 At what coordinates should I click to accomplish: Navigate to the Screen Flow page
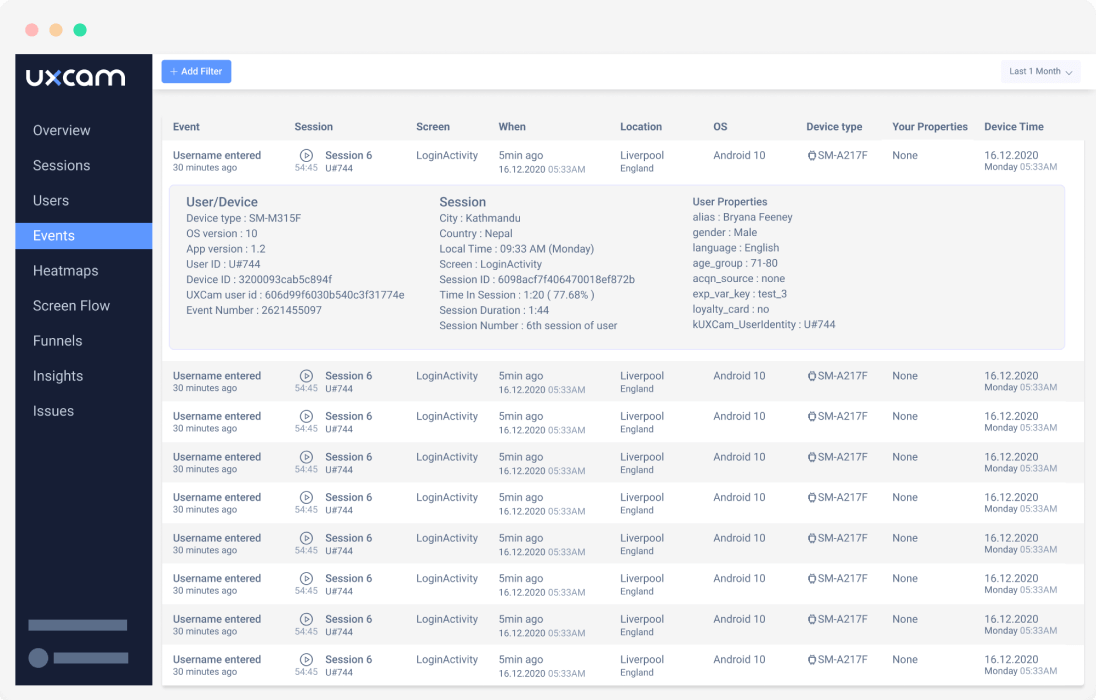coord(71,305)
